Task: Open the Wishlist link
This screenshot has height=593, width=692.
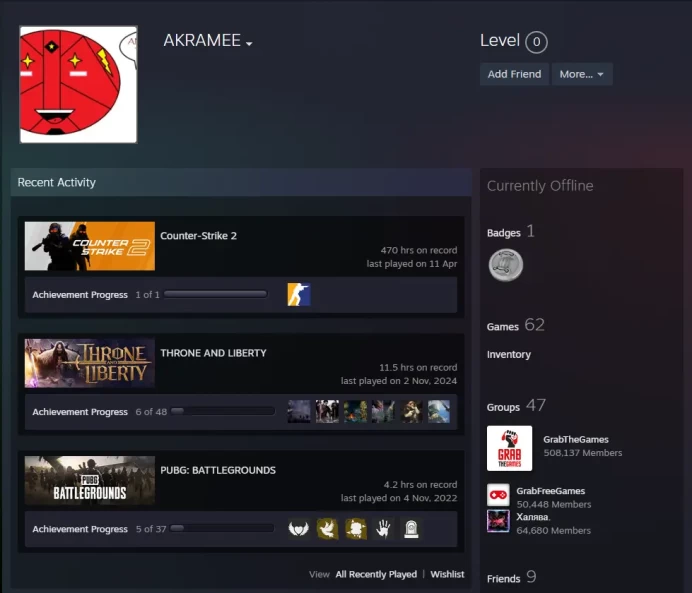Action: 447,574
